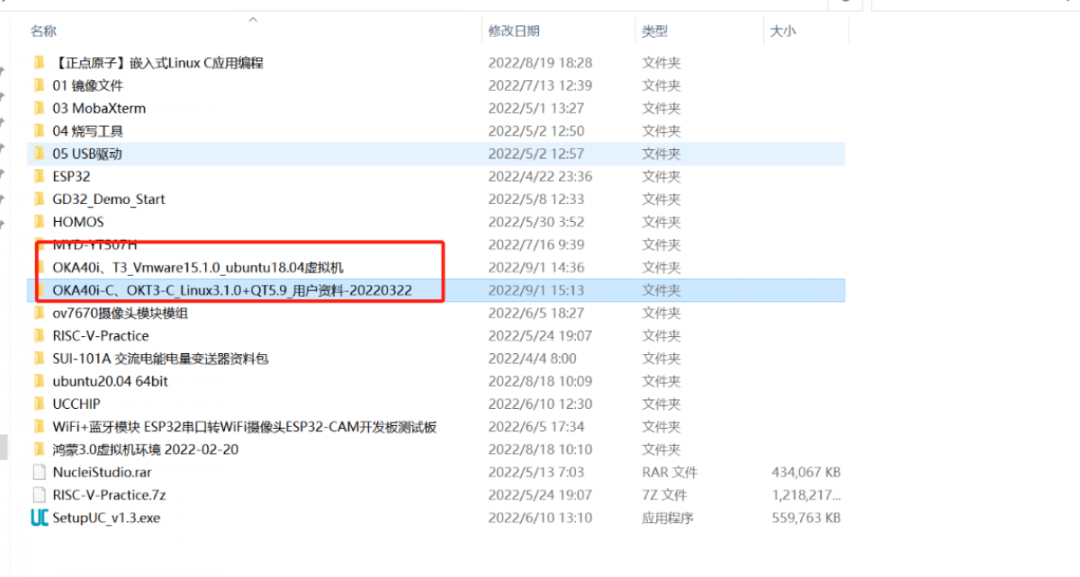Viewport: 1080px width, 577px height.
Task: Click file icon of RISC-V-Practice.7z
Action: [x=39, y=495]
